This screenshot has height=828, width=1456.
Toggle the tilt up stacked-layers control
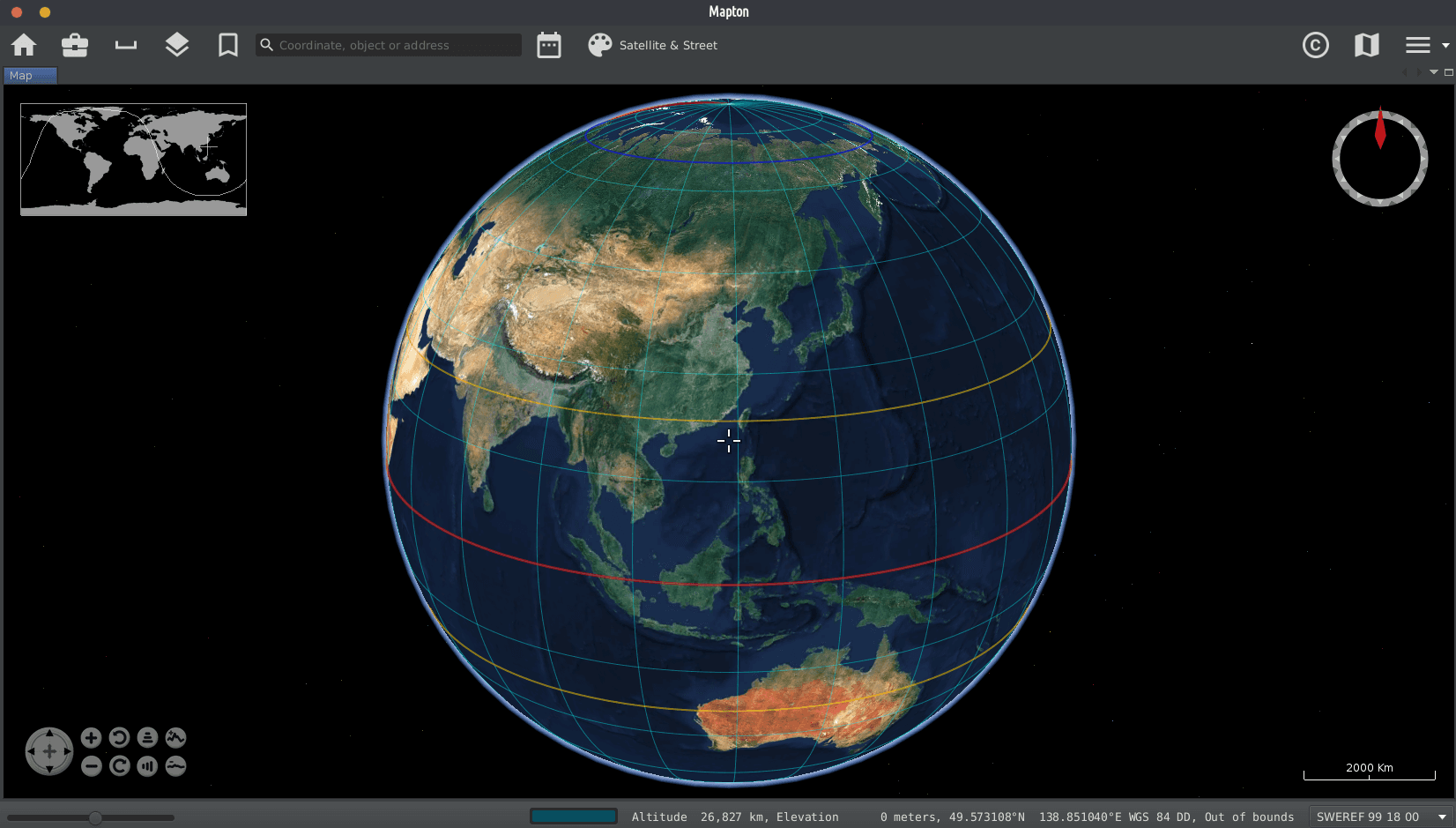147,738
